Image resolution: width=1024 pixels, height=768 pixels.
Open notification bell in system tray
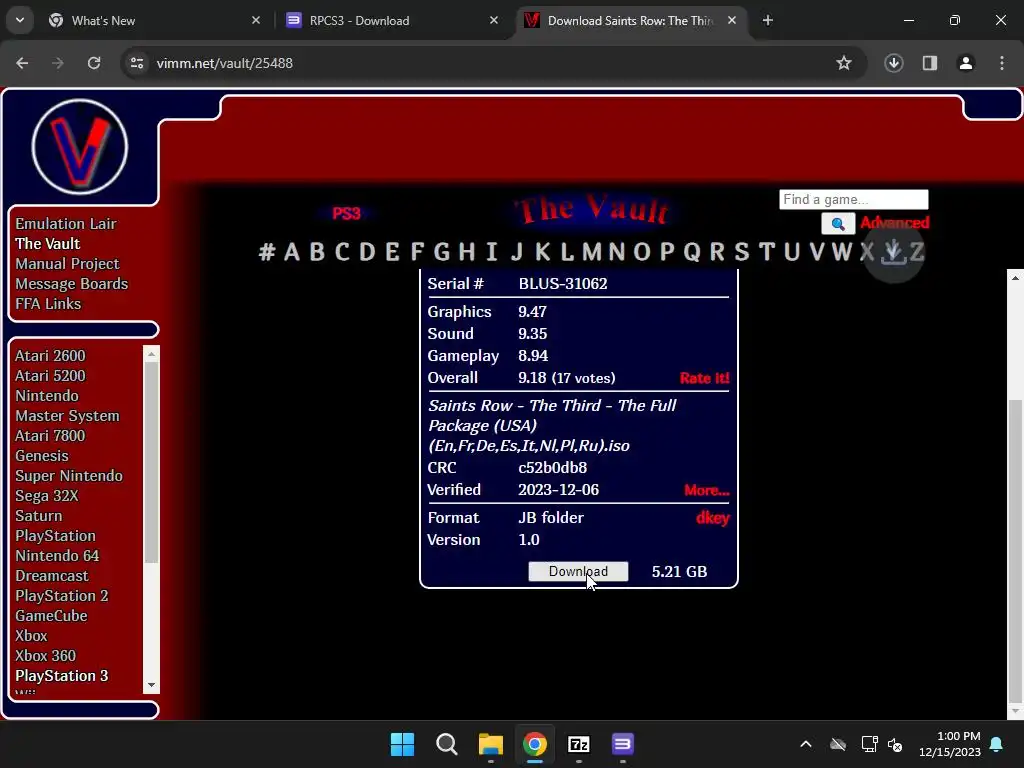point(997,744)
